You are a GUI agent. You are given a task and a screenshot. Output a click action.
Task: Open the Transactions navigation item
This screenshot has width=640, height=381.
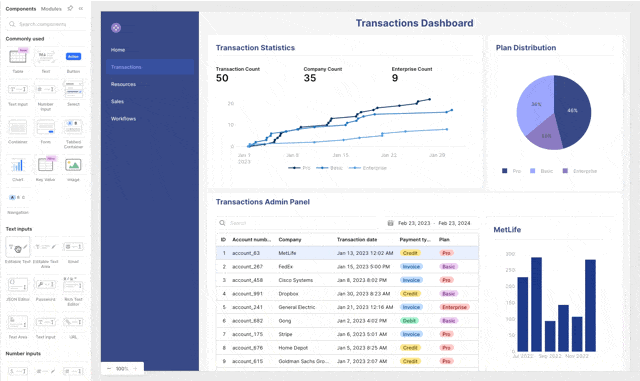[150, 67]
